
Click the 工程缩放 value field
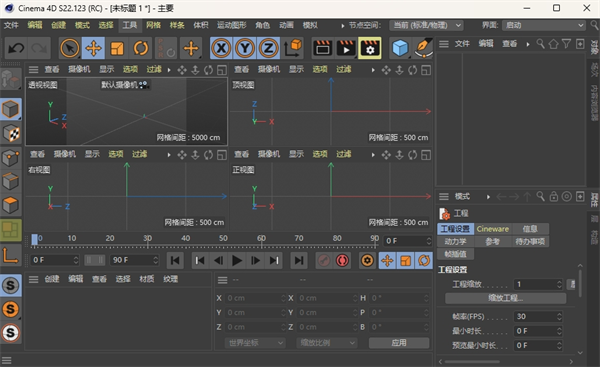tap(538, 285)
